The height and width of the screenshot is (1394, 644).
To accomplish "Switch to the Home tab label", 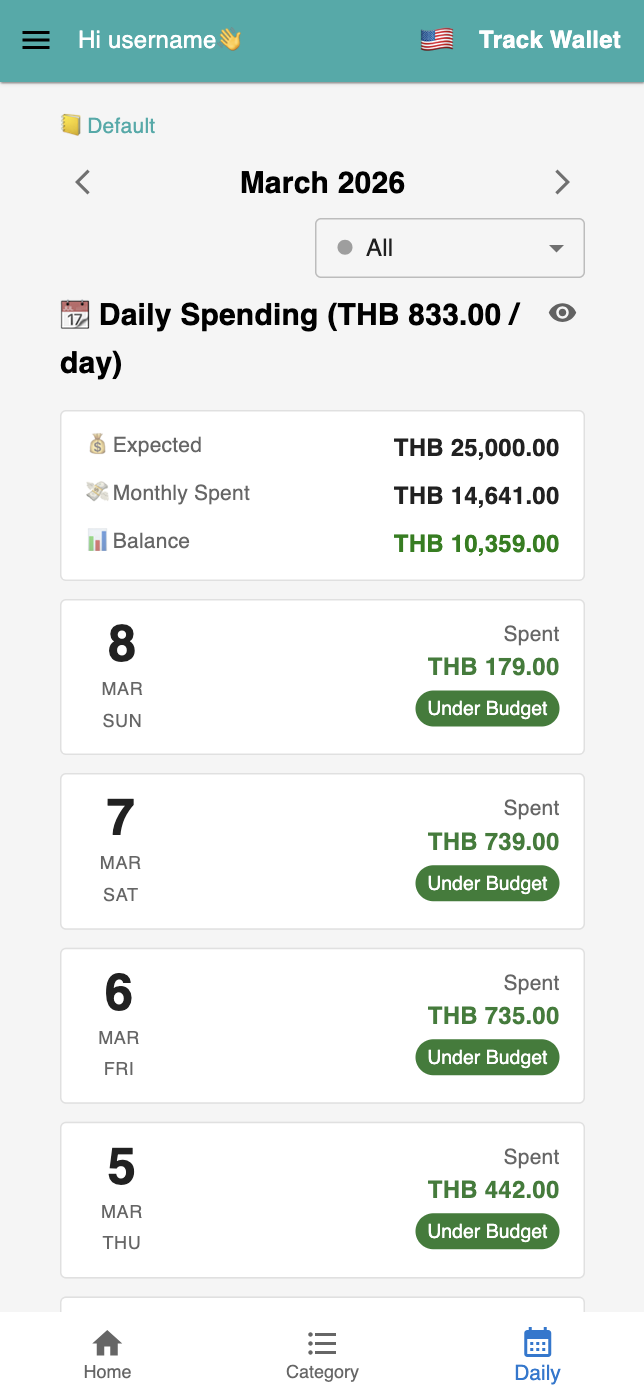I will [x=107, y=1372].
